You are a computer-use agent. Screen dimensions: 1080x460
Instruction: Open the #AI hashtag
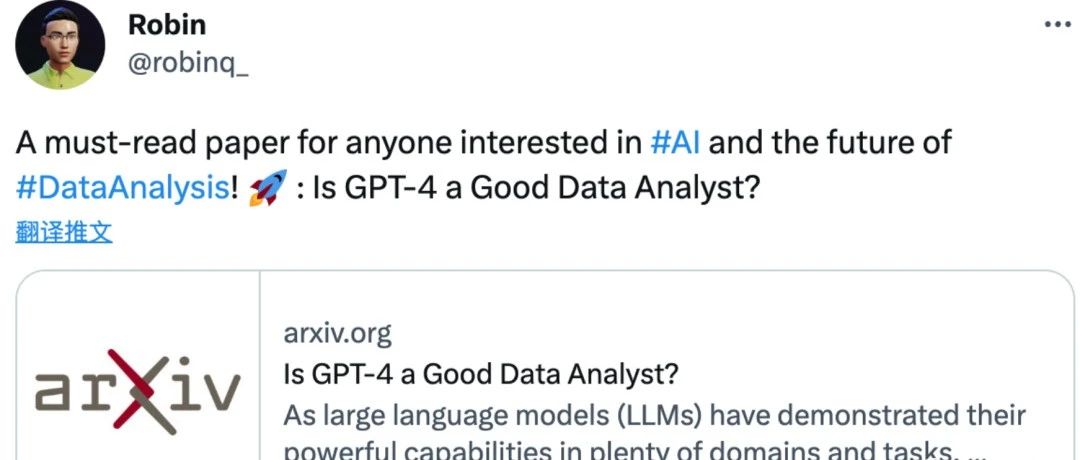(676, 142)
